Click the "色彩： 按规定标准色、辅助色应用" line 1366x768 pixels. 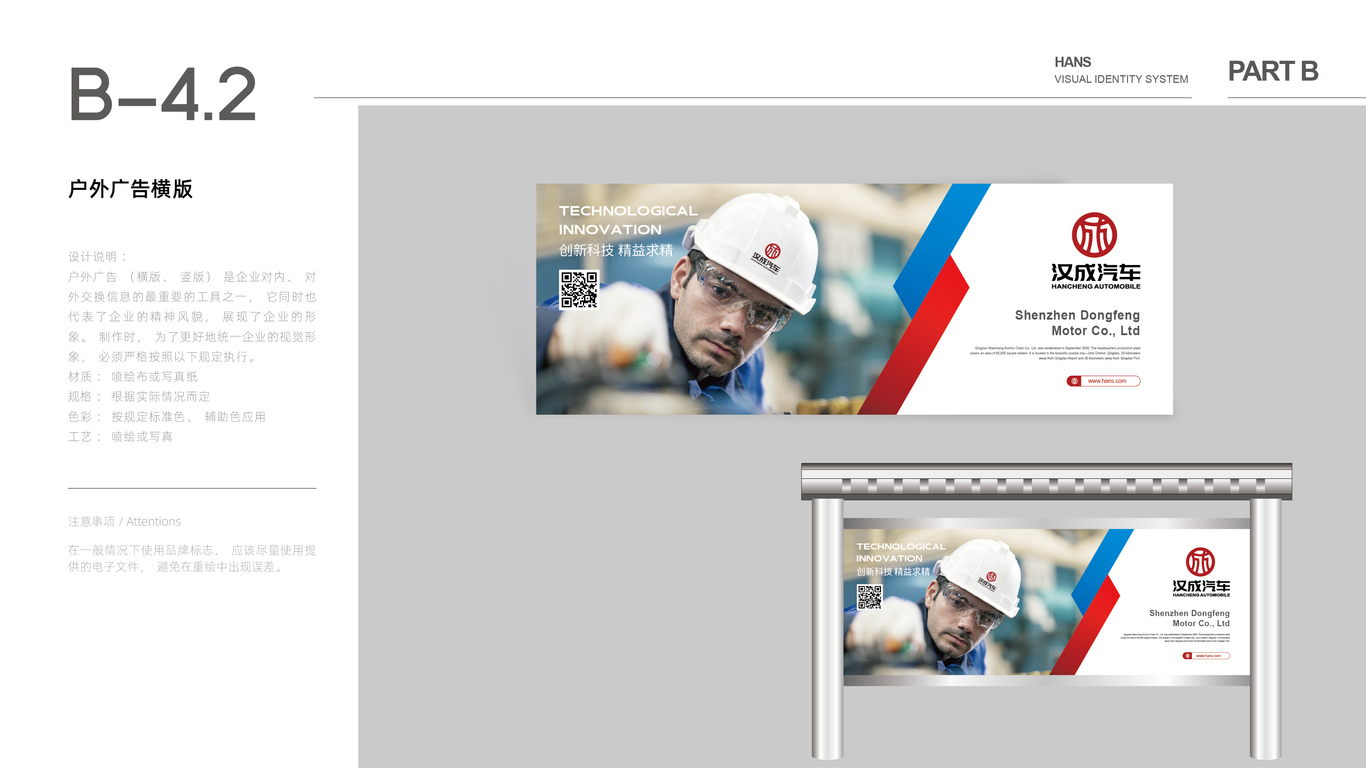pos(167,417)
